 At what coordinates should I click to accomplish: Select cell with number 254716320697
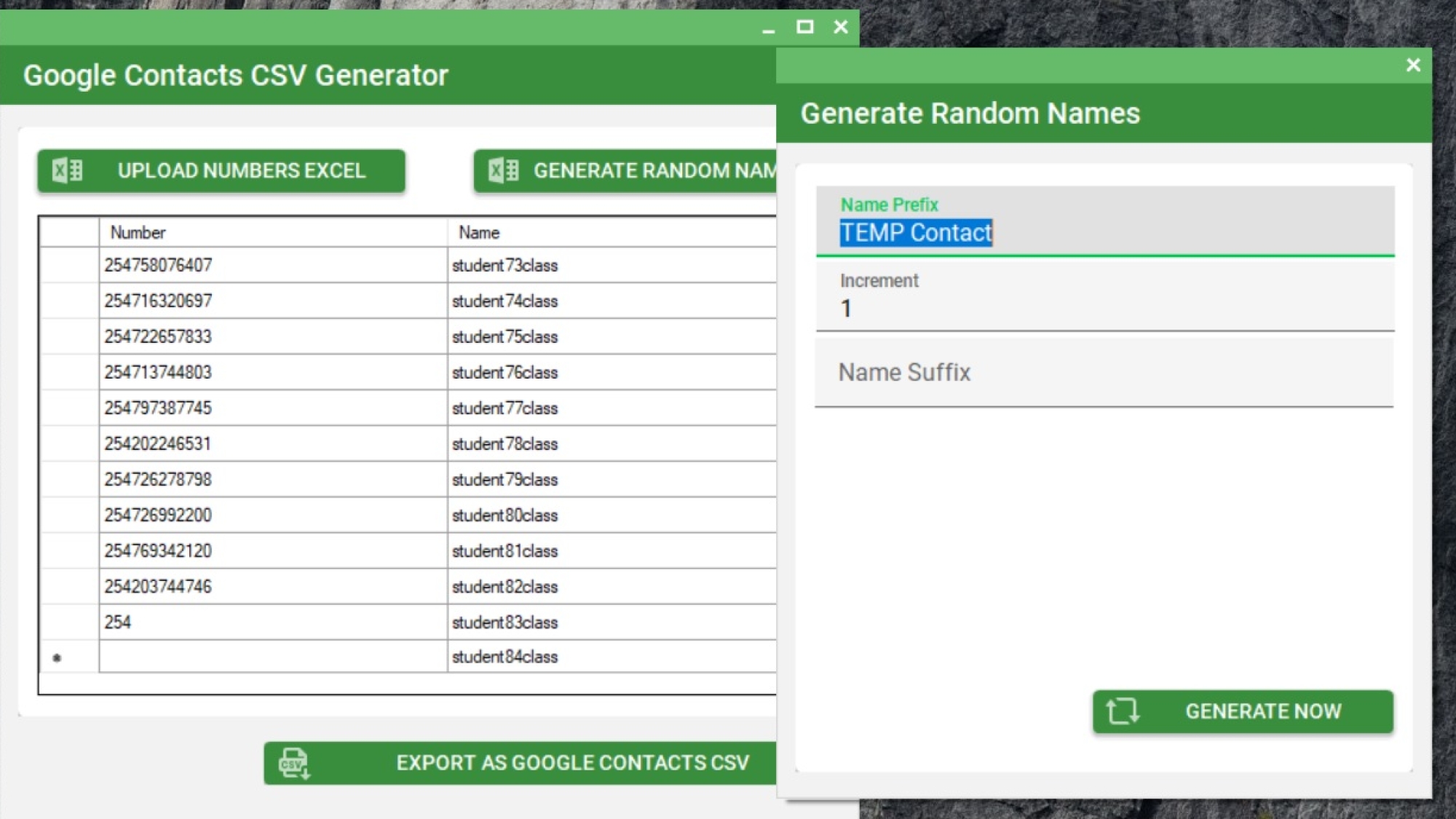(x=273, y=301)
